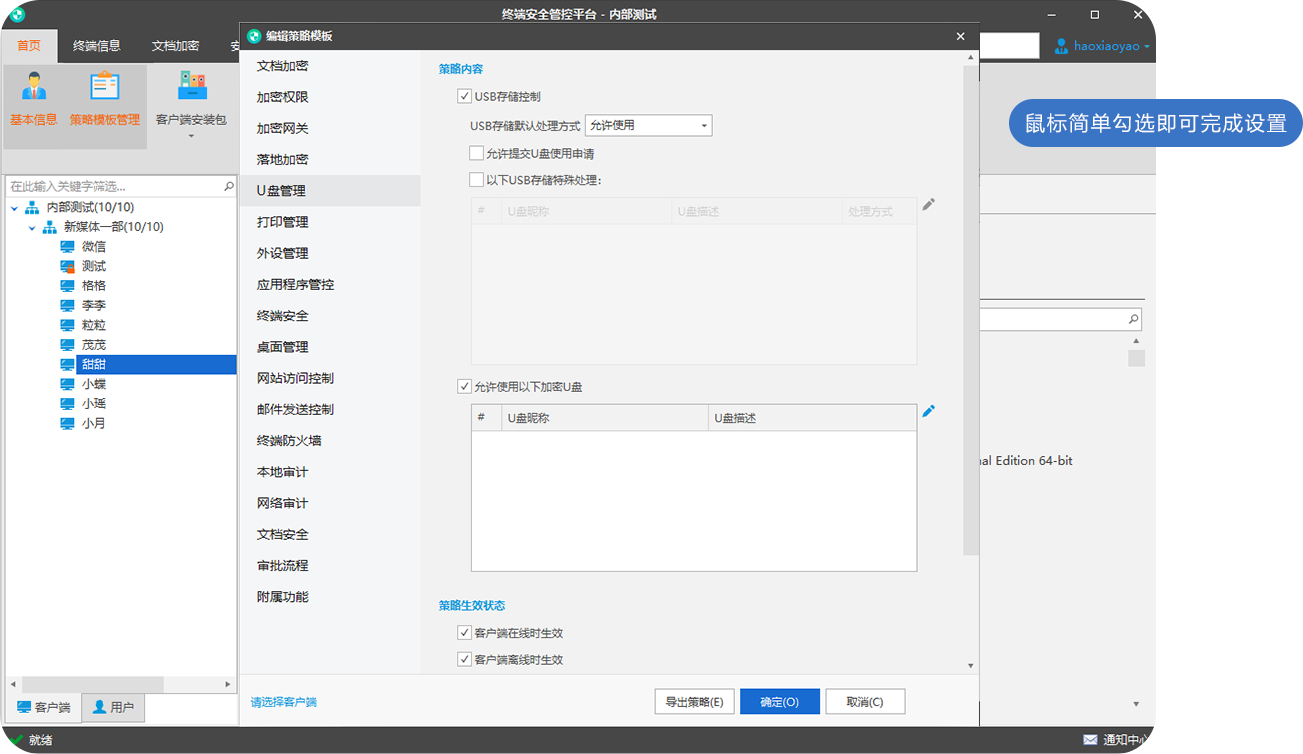Open 通知中心 envelope icon in status bar
1303x754 pixels.
[1090, 740]
